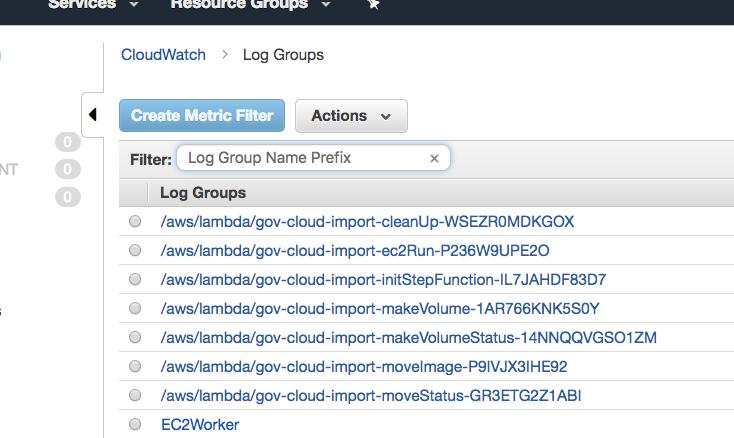Select radio for EC2Worker log group
The image size is (734, 438).
(x=135, y=424)
